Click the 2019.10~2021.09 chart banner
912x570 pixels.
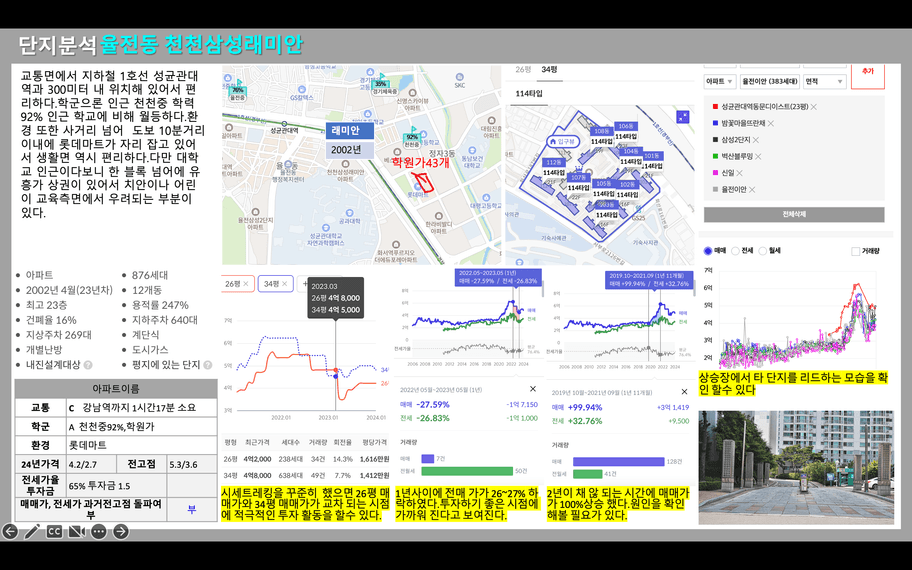649,280
